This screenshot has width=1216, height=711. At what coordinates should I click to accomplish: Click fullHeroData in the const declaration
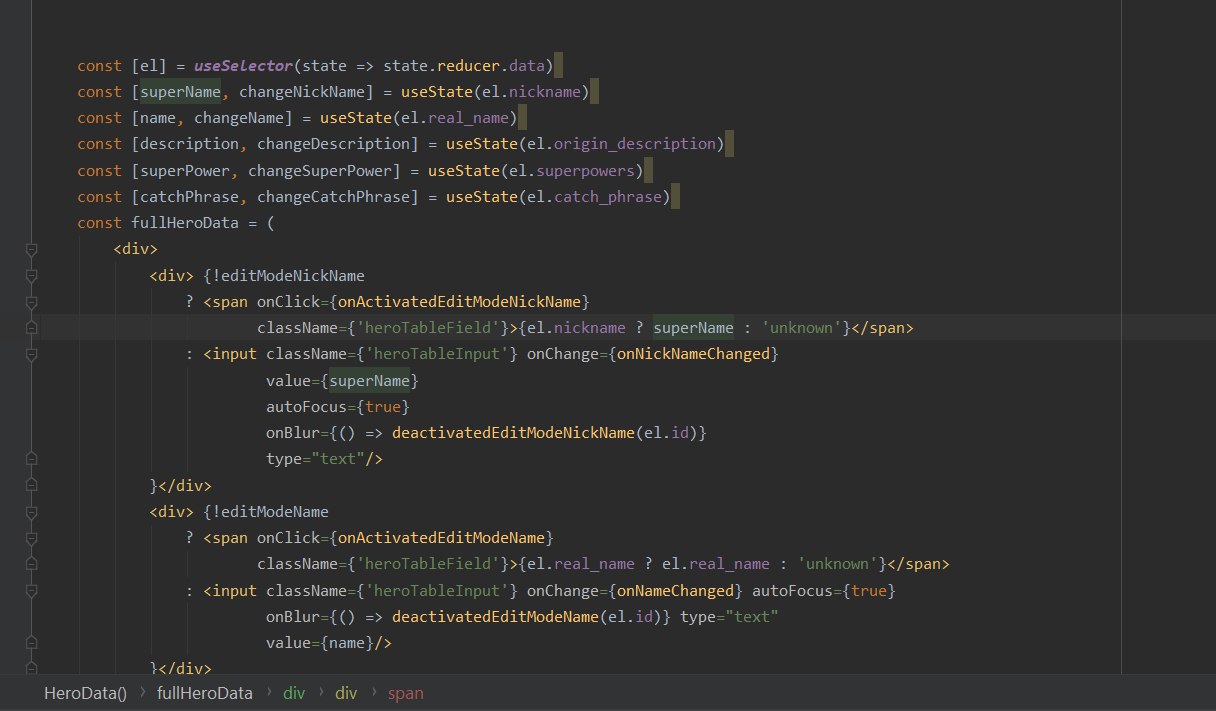click(185, 222)
